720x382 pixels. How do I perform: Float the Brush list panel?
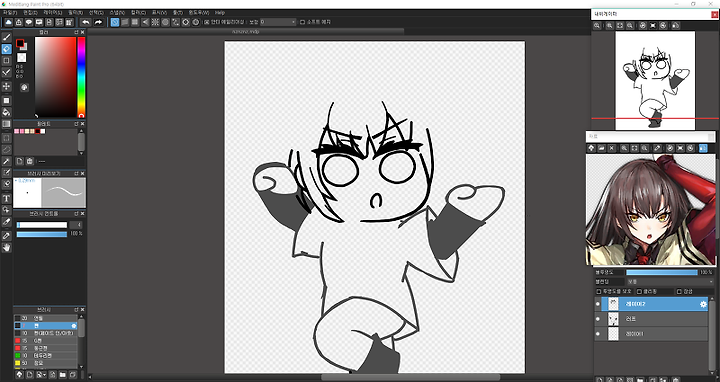point(76,310)
